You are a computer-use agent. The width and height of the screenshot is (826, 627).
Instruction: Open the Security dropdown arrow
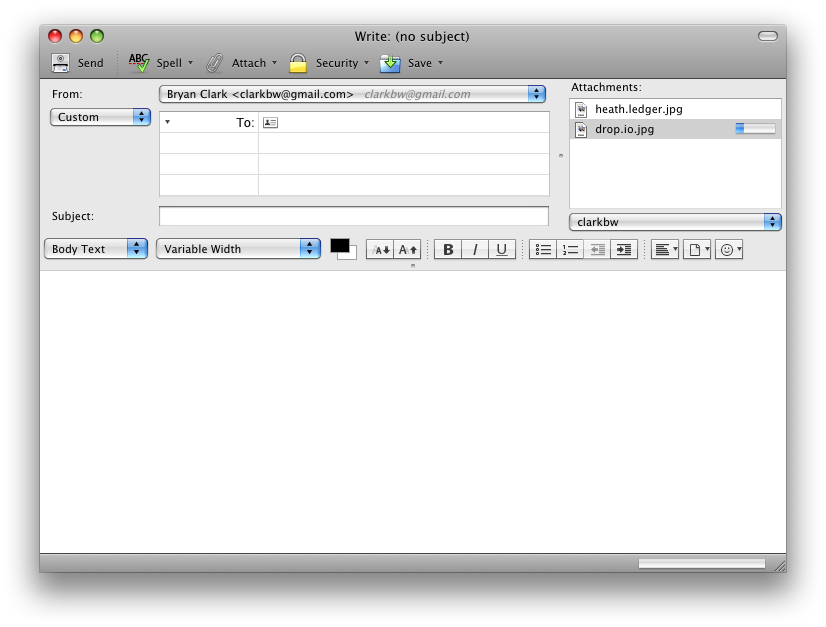click(367, 63)
